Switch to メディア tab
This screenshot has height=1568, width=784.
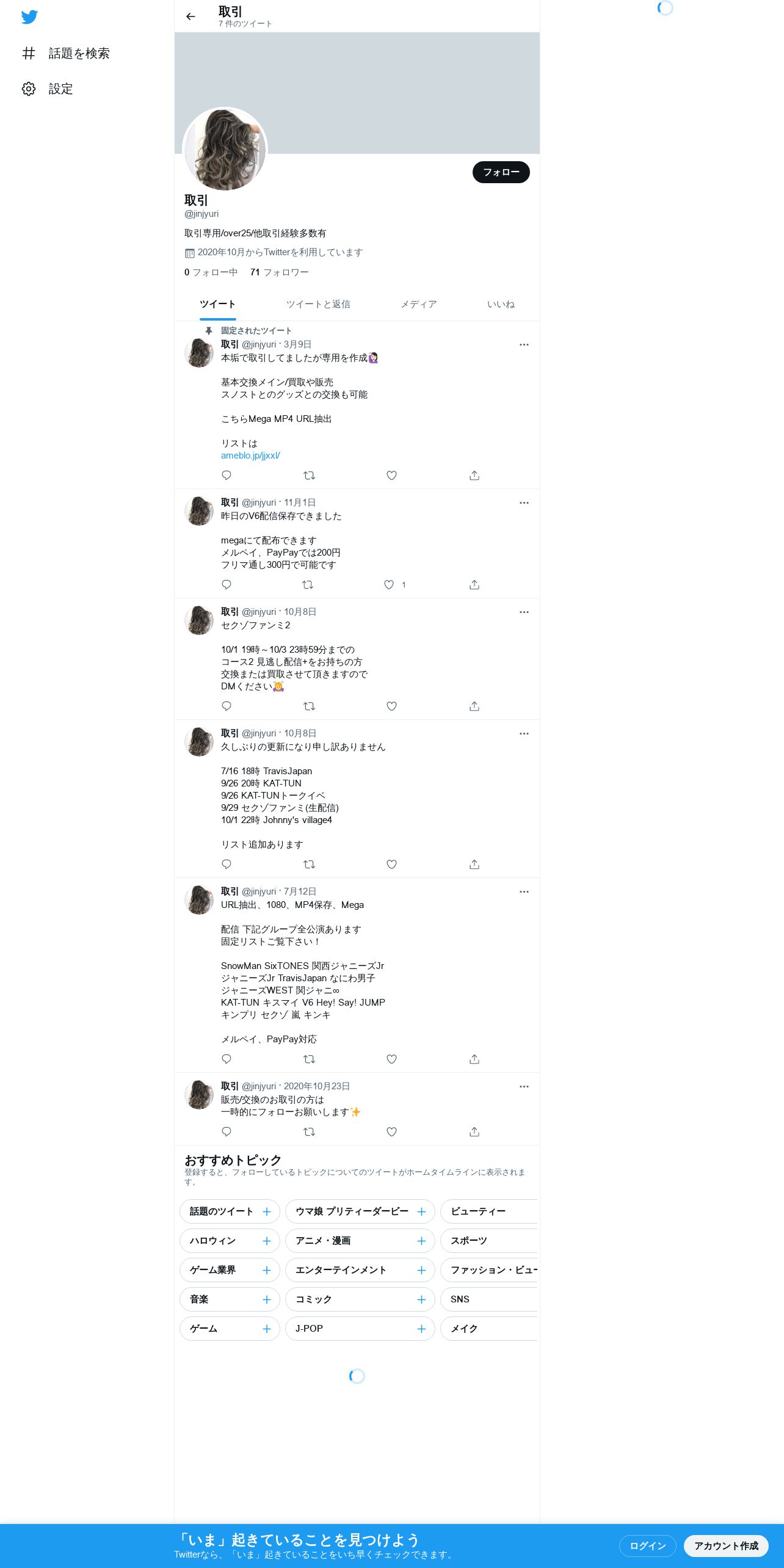coord(419,304)
